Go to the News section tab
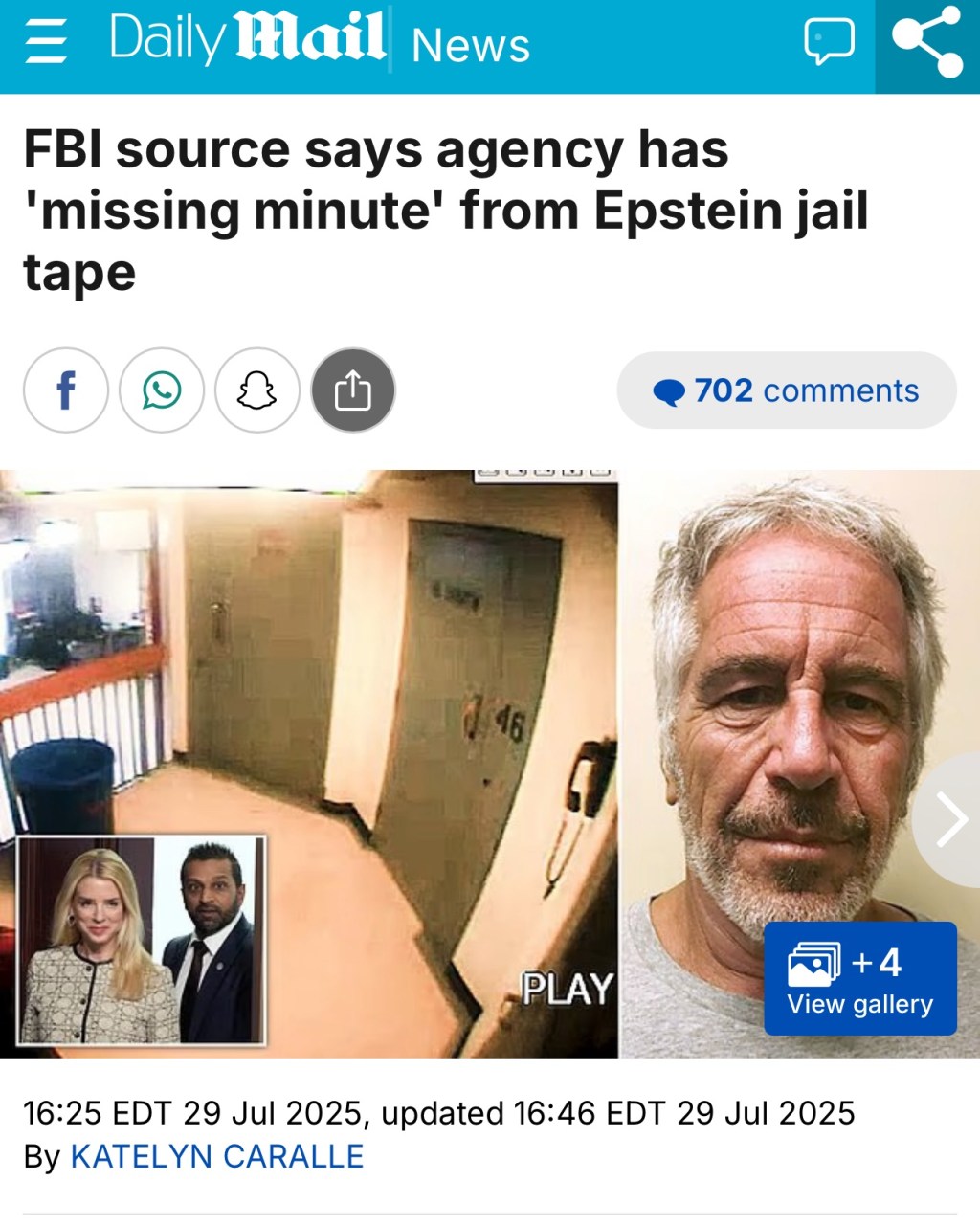This screenshot has height=1226, width=980. point(470,46)
